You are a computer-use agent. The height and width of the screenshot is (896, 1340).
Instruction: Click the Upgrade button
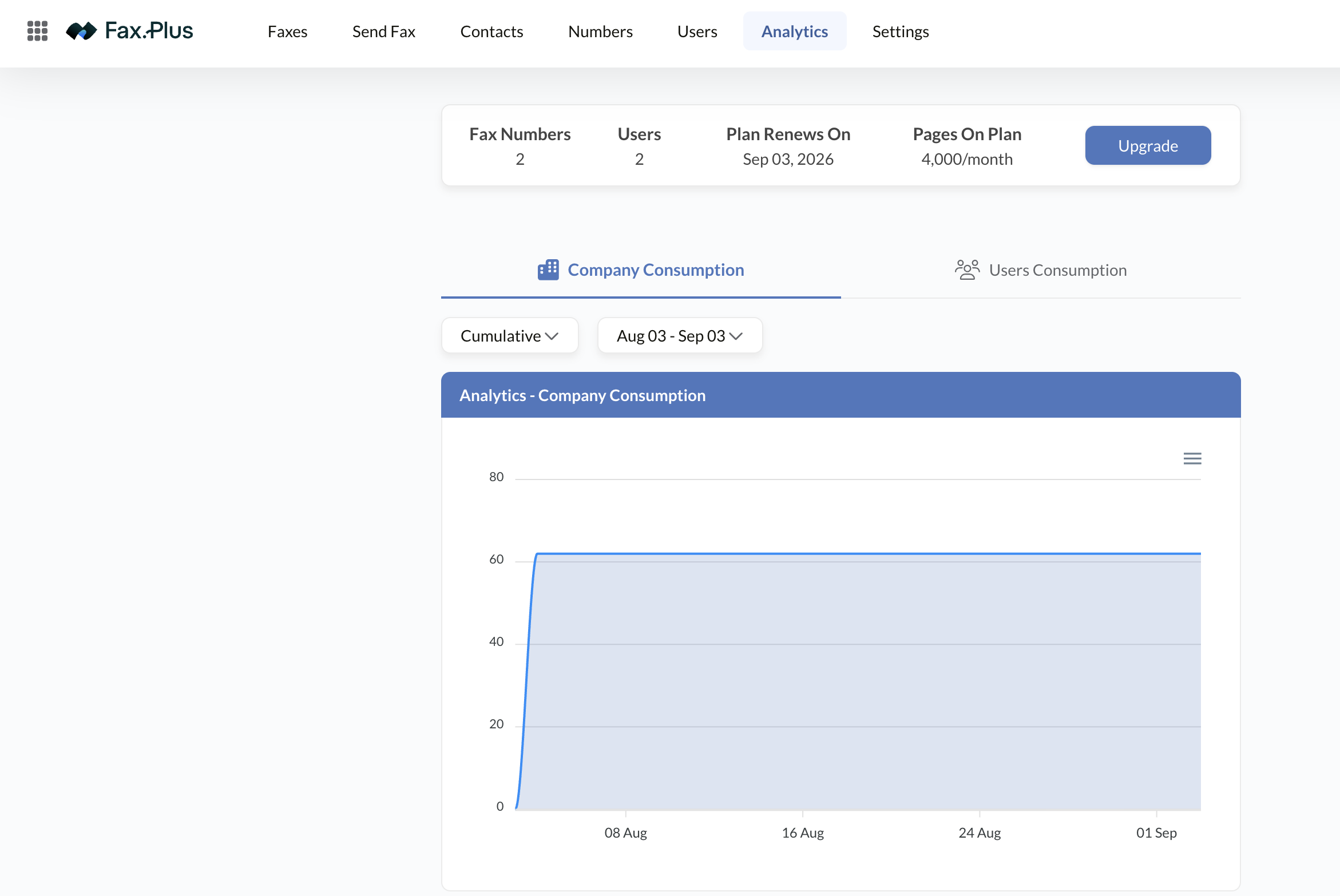point(1148,145)
